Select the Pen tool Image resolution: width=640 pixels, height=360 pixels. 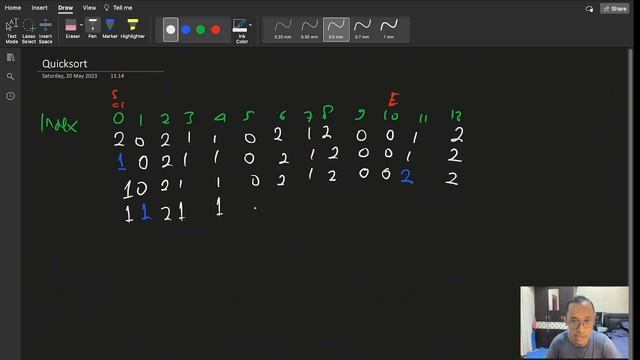coord(93,29)
